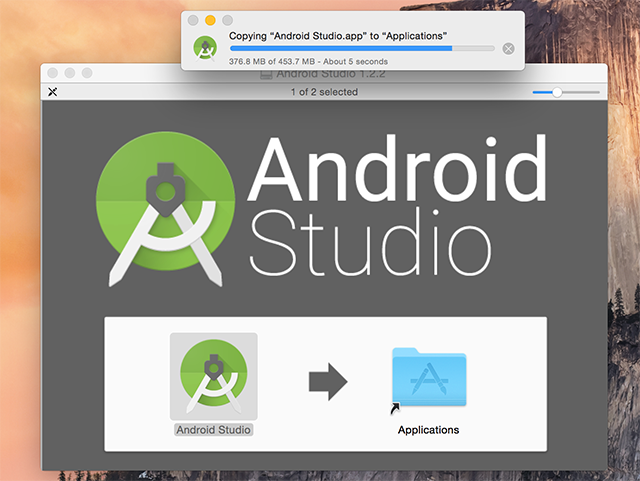Click the close button of Android Studio 1.2.2 window
The image size is (640, 481).
point(53,73)
